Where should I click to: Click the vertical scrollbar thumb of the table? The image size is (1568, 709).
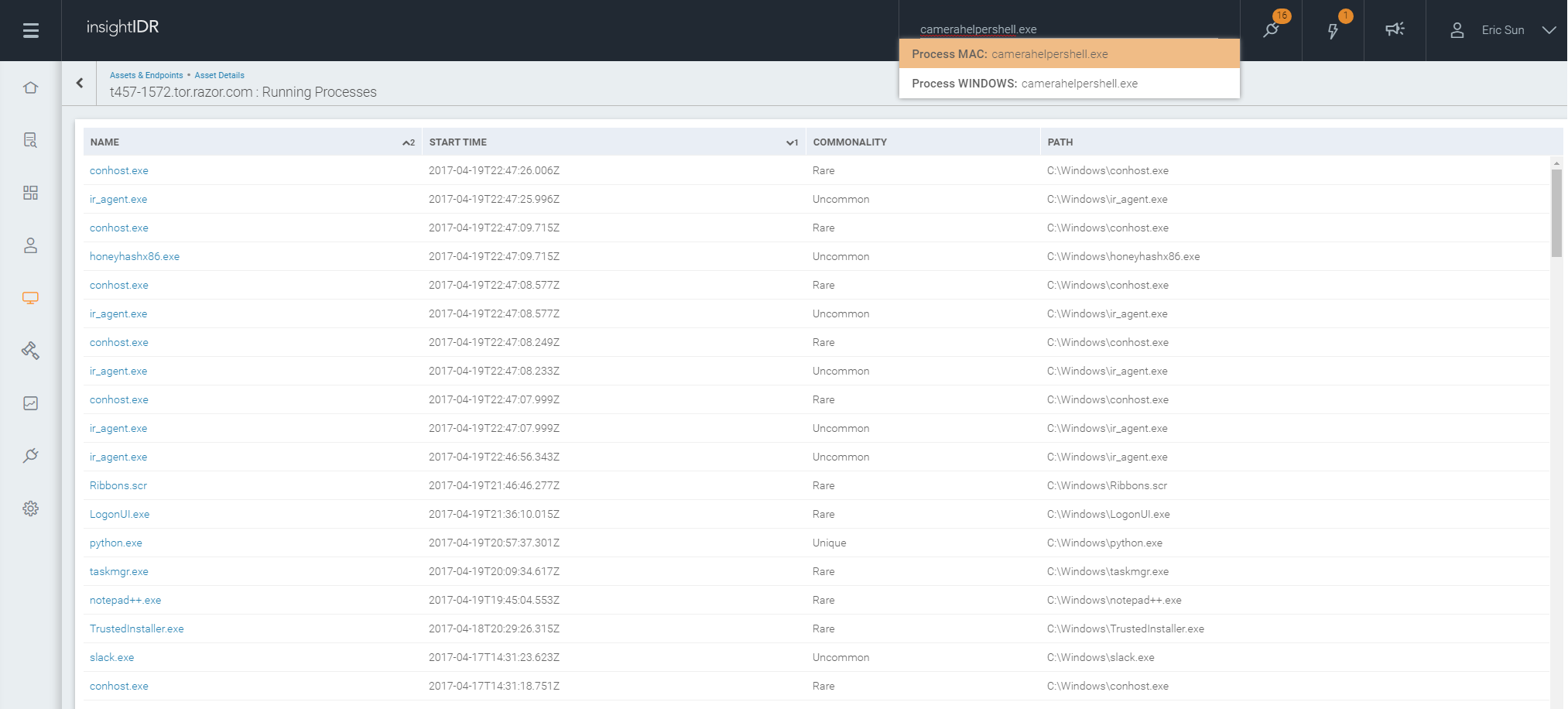pos(1556,213)
